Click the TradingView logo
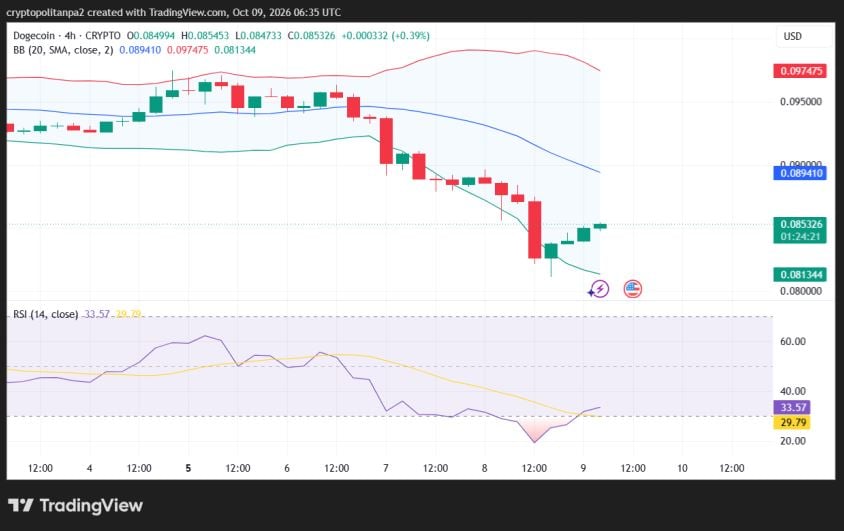 tap(75, 505)
